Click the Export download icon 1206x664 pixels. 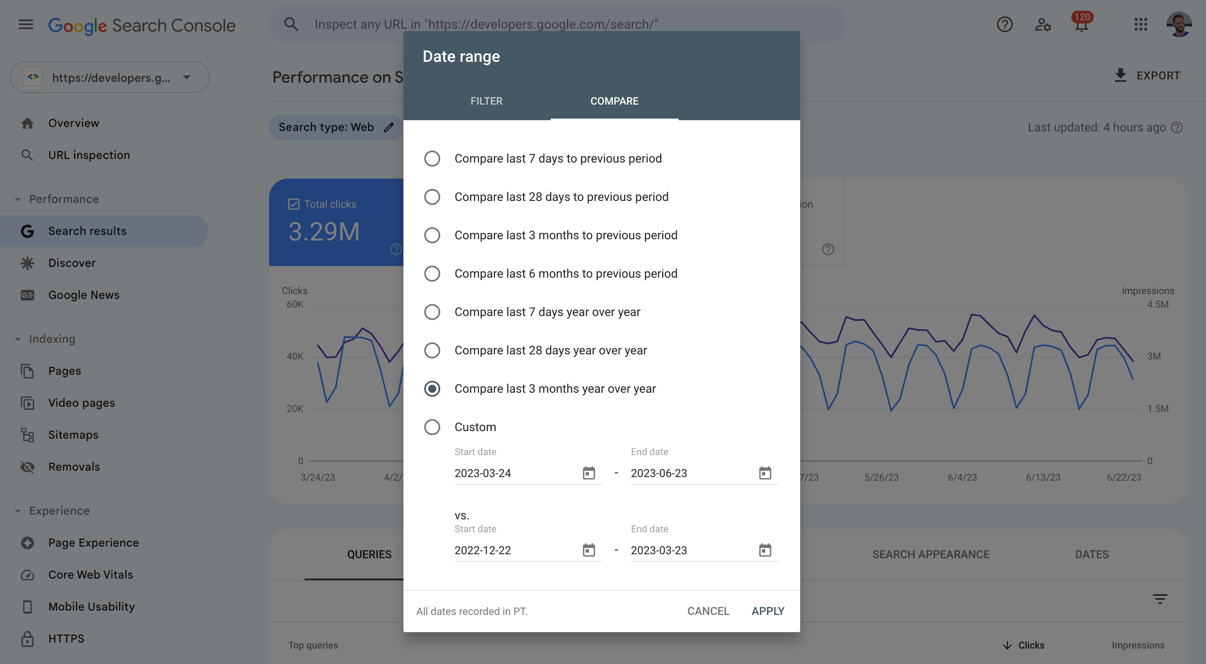click(1120, 75)
